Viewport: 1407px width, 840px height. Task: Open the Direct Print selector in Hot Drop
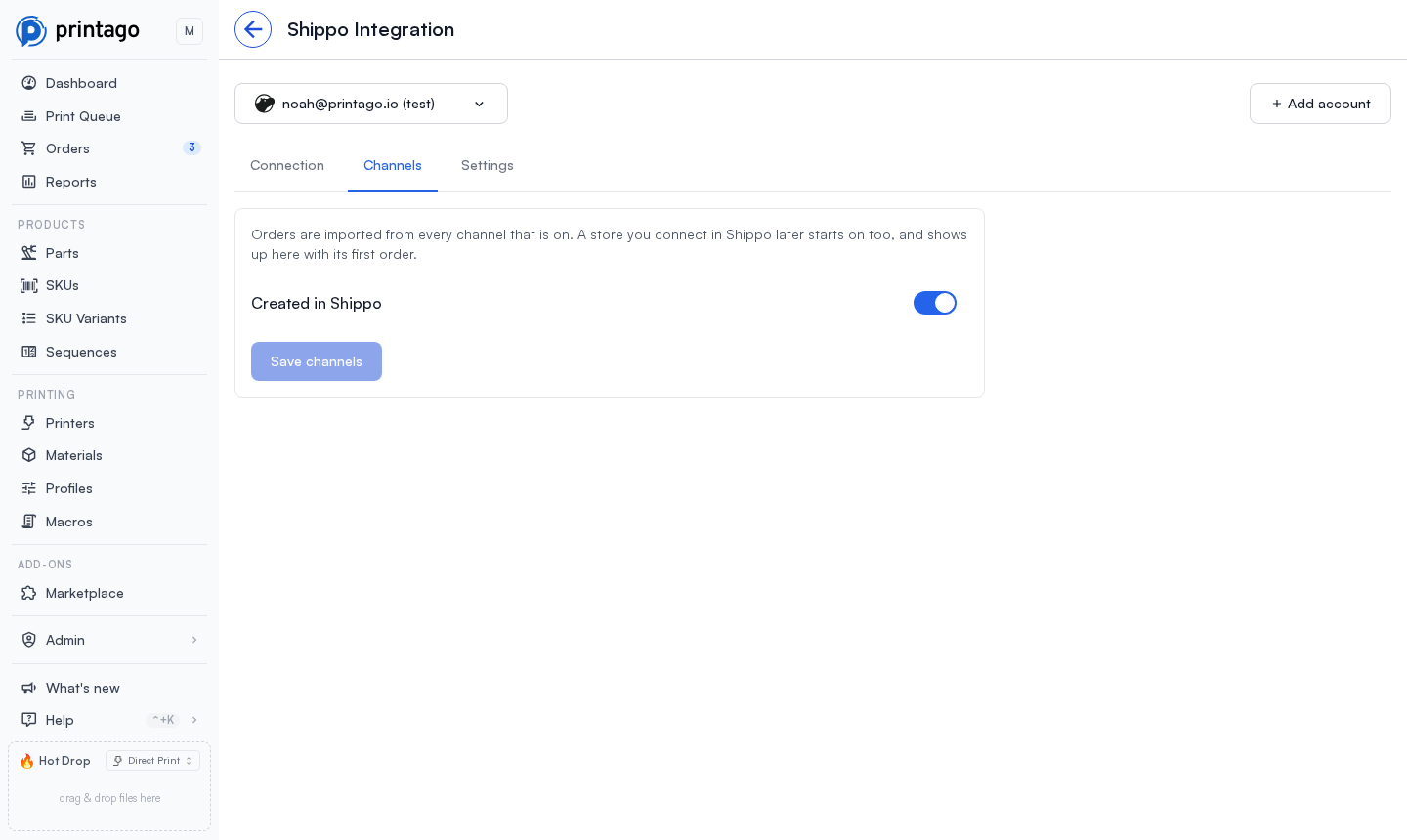152,761
